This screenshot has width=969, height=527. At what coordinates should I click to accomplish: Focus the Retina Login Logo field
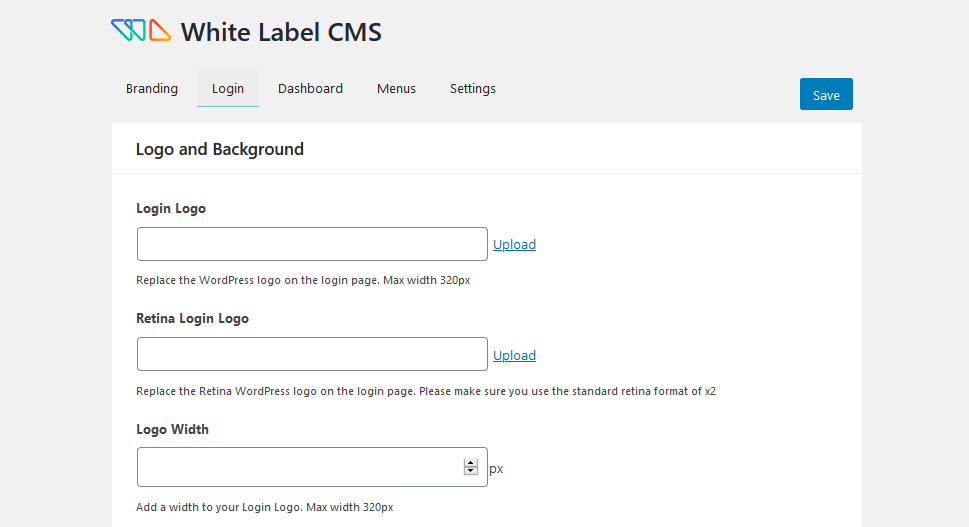[312, 354]
